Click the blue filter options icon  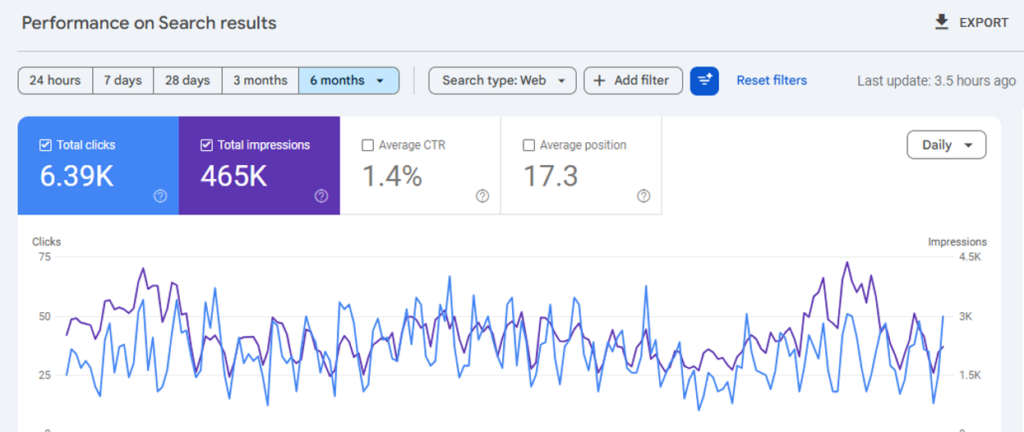click(x=704, y=80)
